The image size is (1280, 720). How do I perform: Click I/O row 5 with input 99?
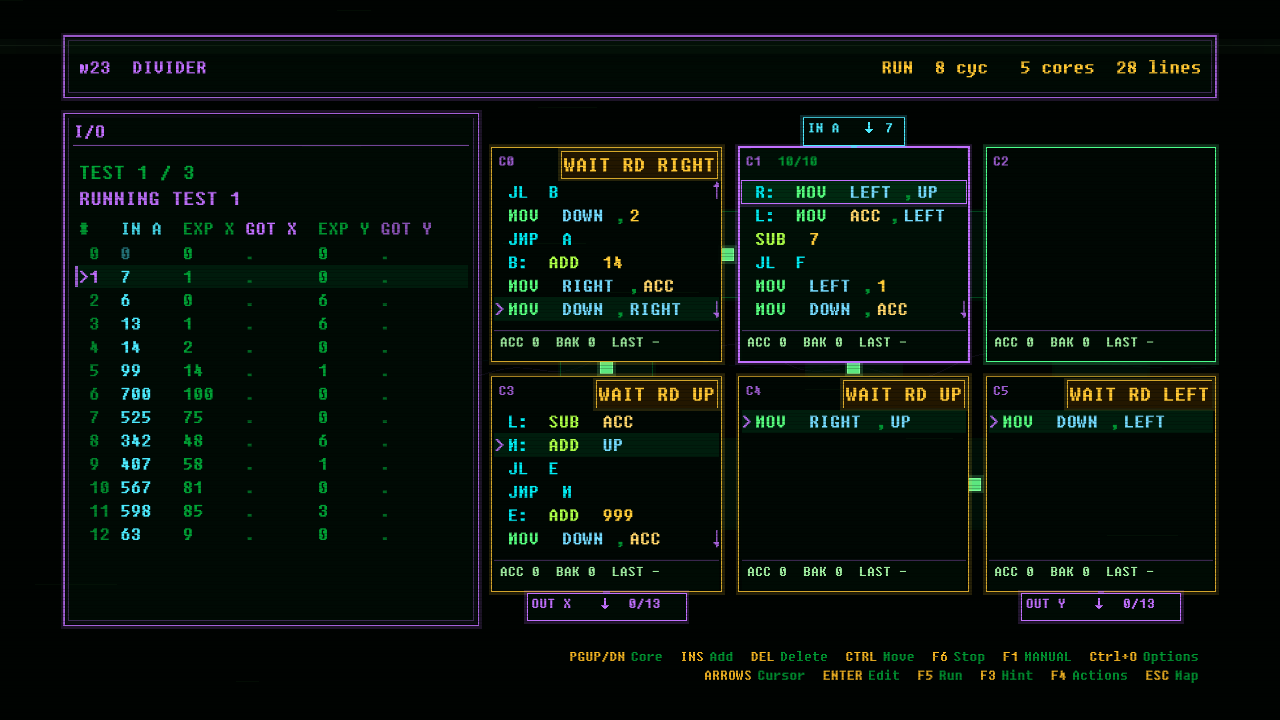tap(272, 371)
